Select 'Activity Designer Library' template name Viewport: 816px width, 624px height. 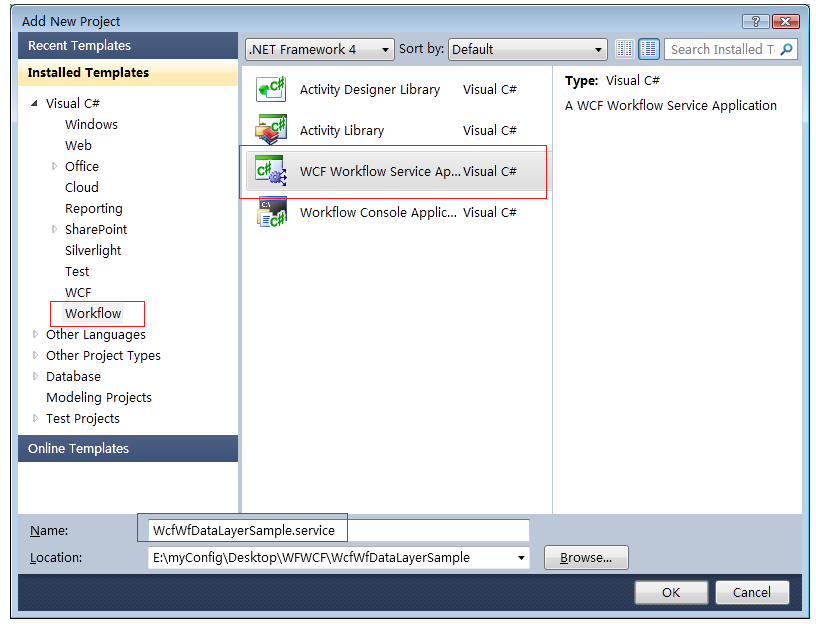370,89
